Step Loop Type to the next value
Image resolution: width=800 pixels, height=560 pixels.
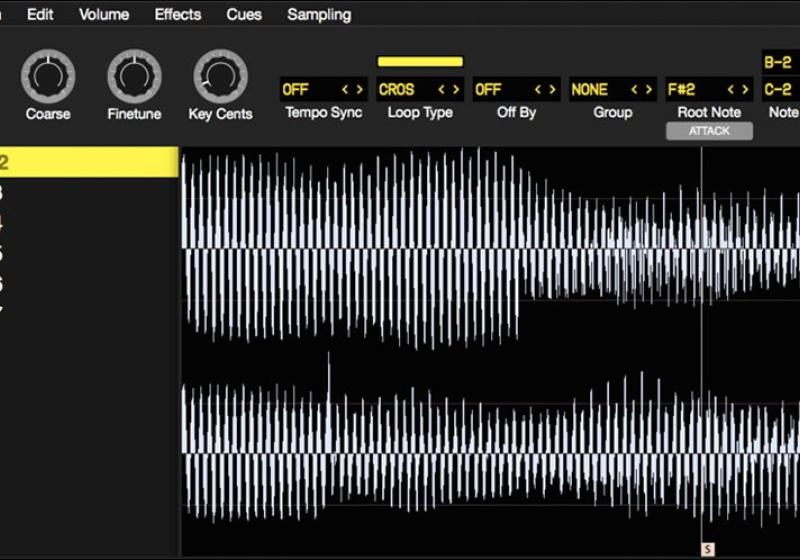pos(455,90)
